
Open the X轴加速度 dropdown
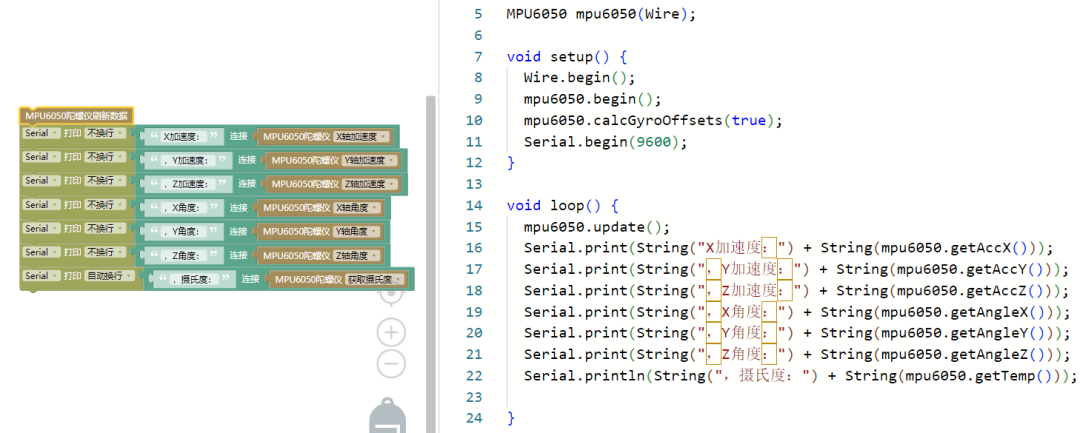point(361,137)
